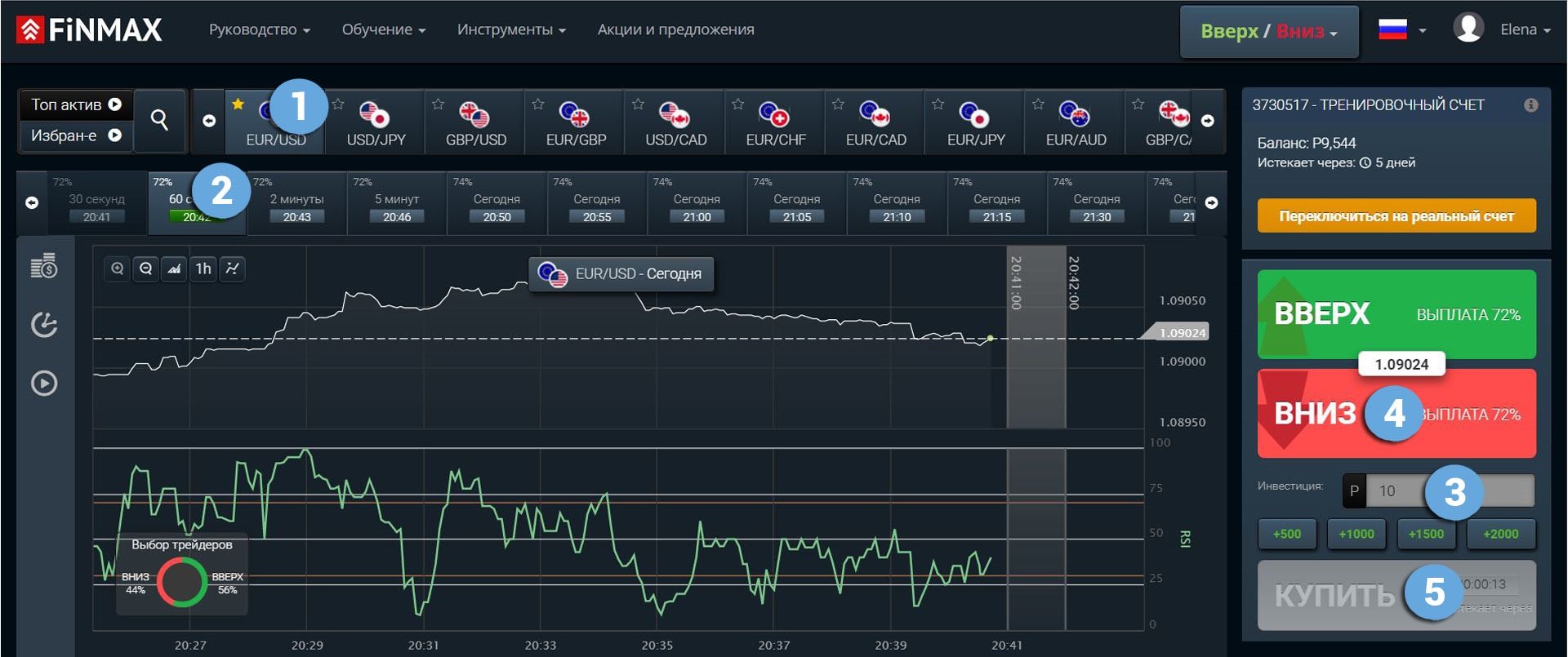Select the Сегодня 20:50 expiry tab

pyautogui.click(x=497, y=203)
